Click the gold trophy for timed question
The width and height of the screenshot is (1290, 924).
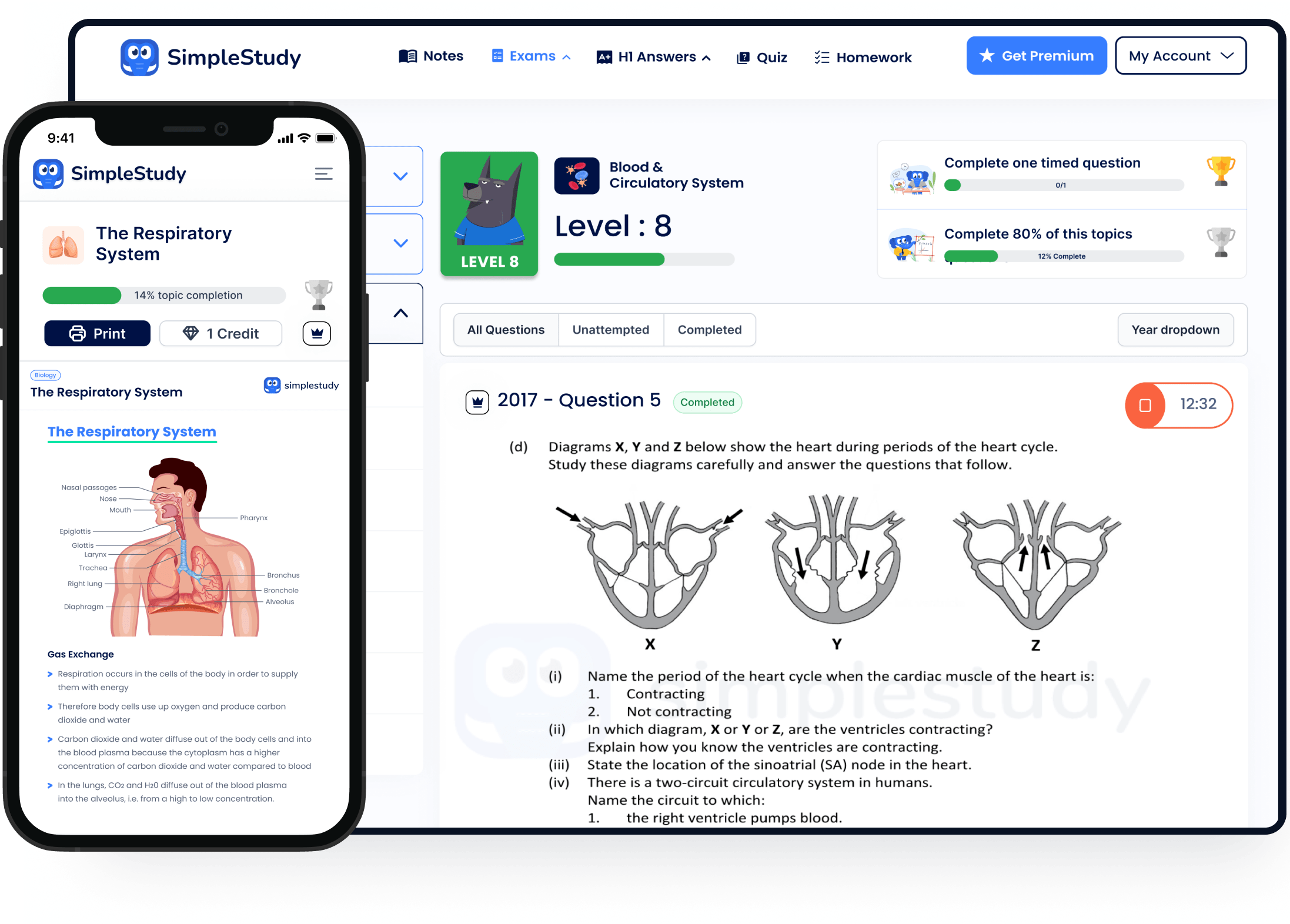(1221, 171)
